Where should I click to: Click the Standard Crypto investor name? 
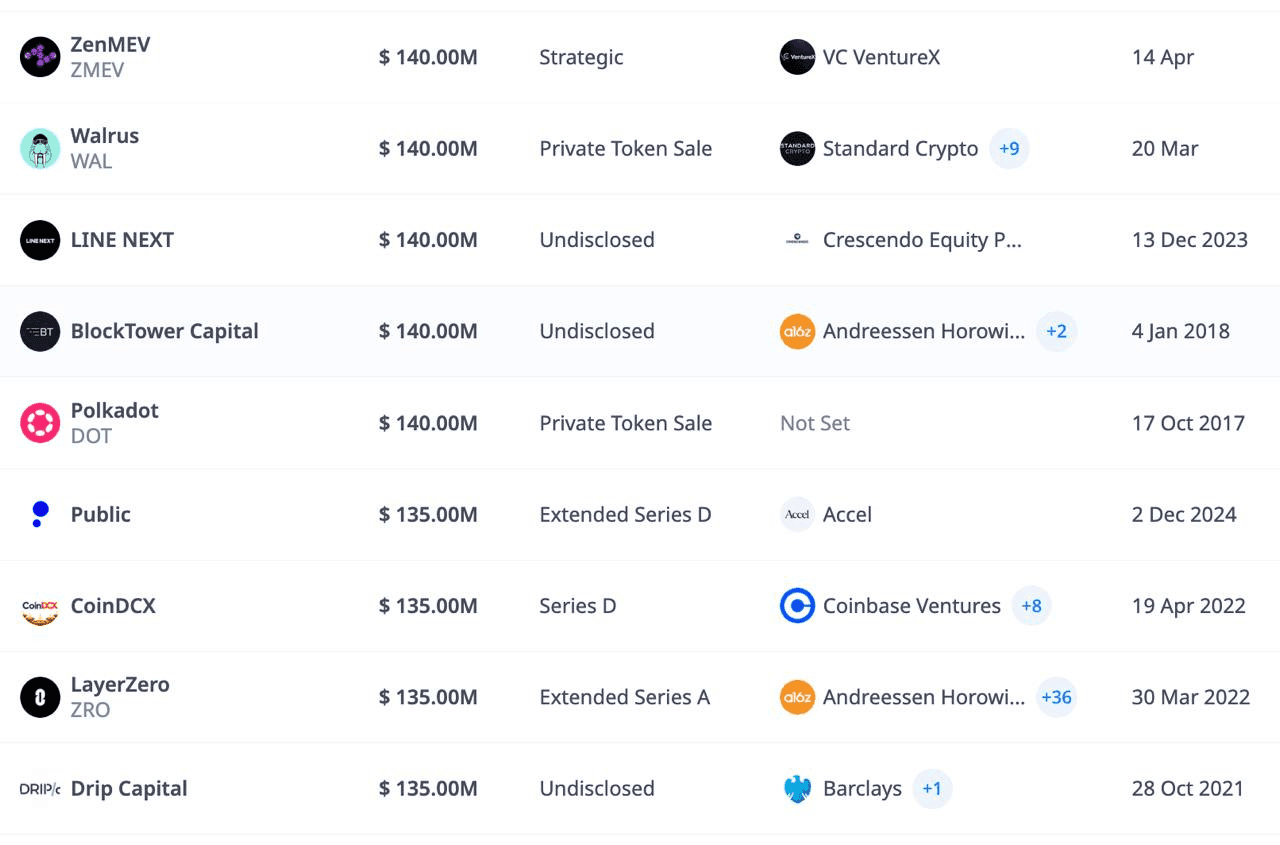point(899,148)
